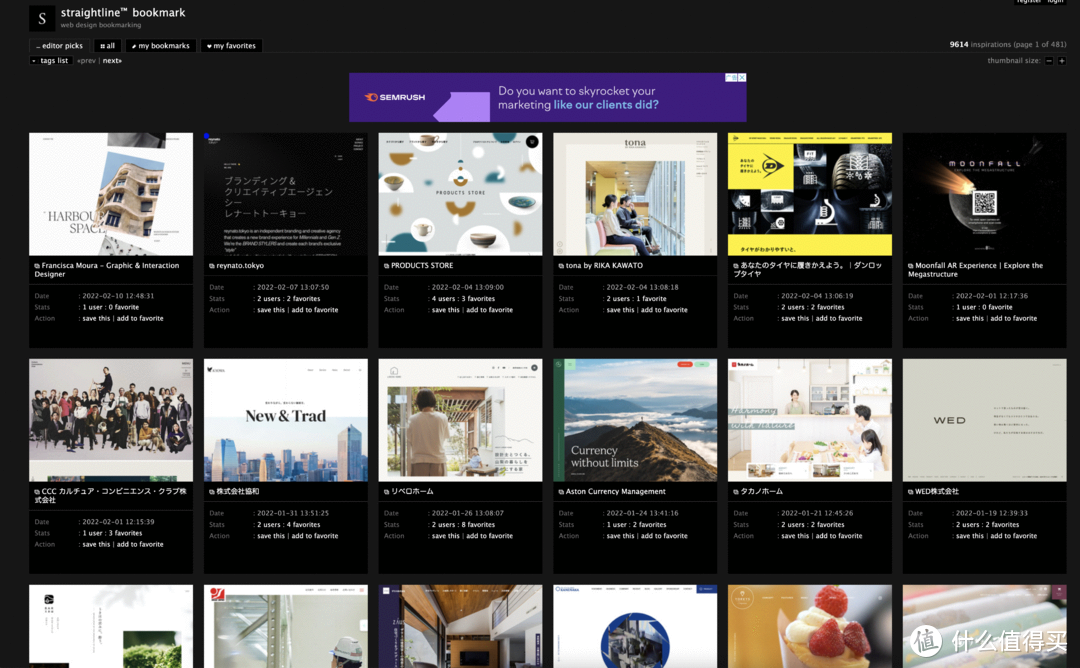
Task: Click the date '2022-01-19 12:39:33'
Action: click(x=992, y=514)
